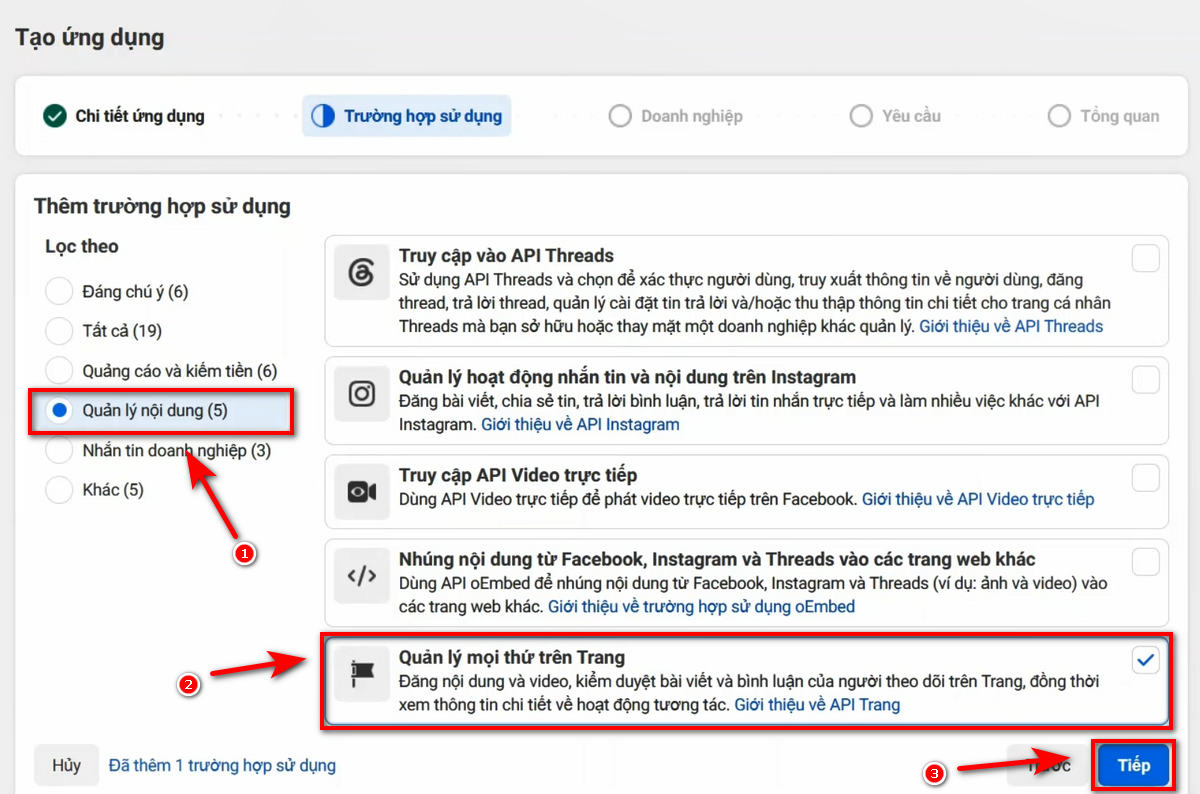Screen dimensions: 1200x794
Task: Open Giới thiệu về trường hợp sử dụng oEmbed link
Action: [701, 606]
